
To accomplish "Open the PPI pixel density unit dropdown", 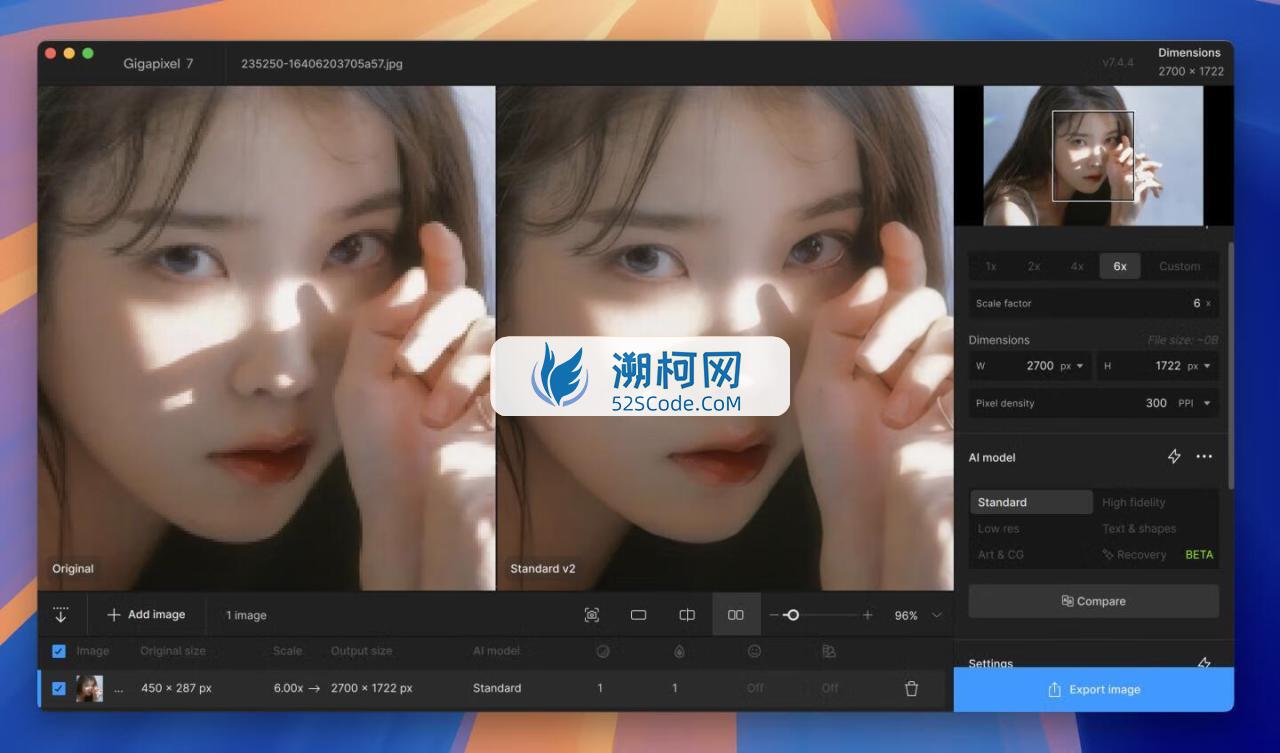I will pos(1194,403).
